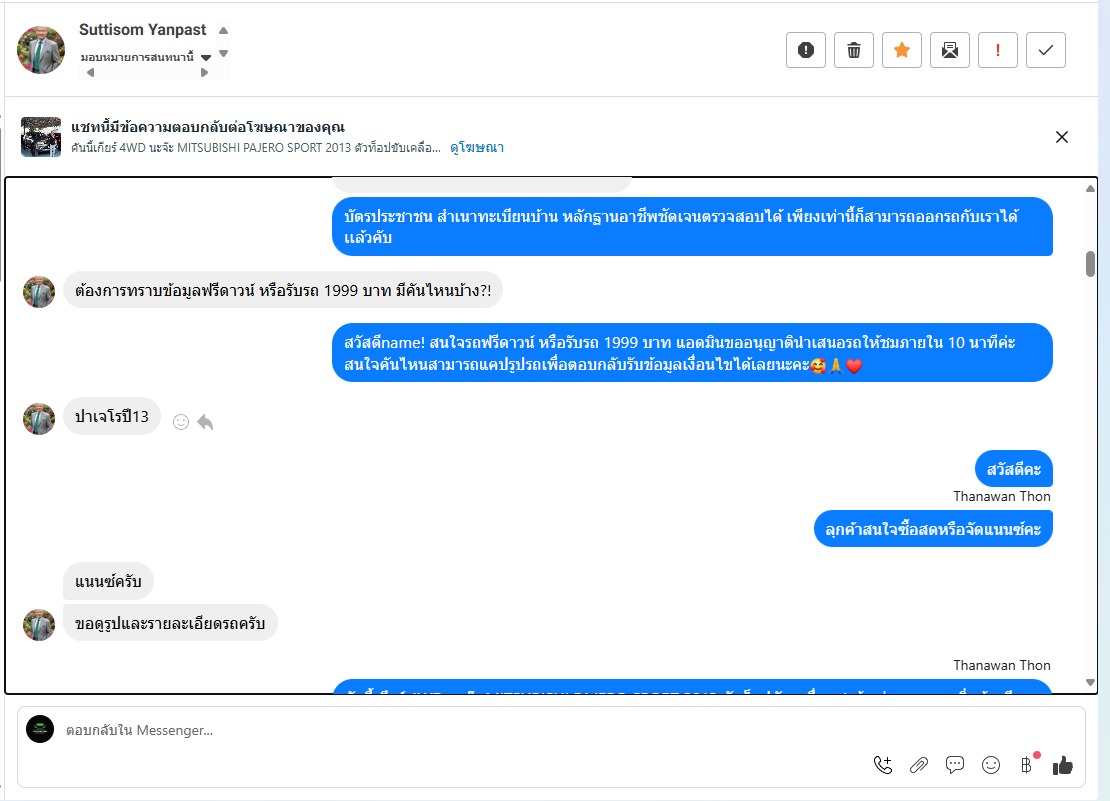Open emoji picker in reply box
Image resolution: width=1110 pixels, height=801 pixels.
(991, 765)
